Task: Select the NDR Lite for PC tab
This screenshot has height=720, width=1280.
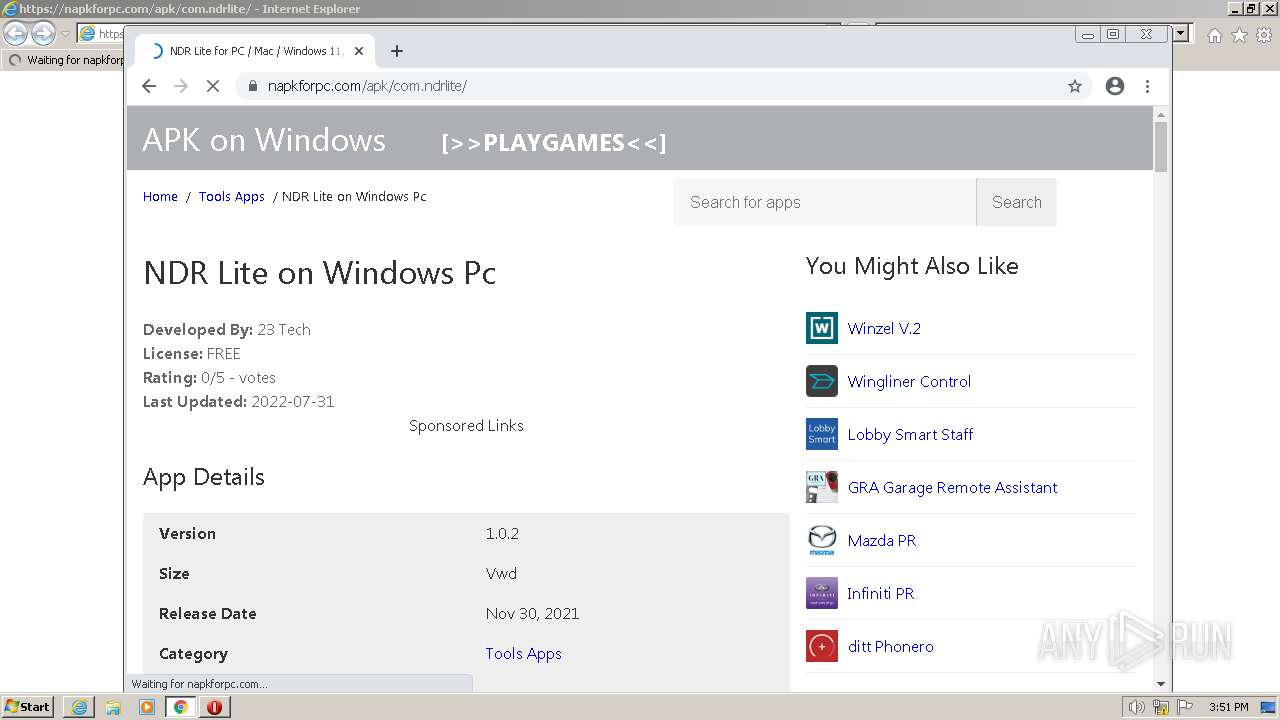Action: point(255,51)
